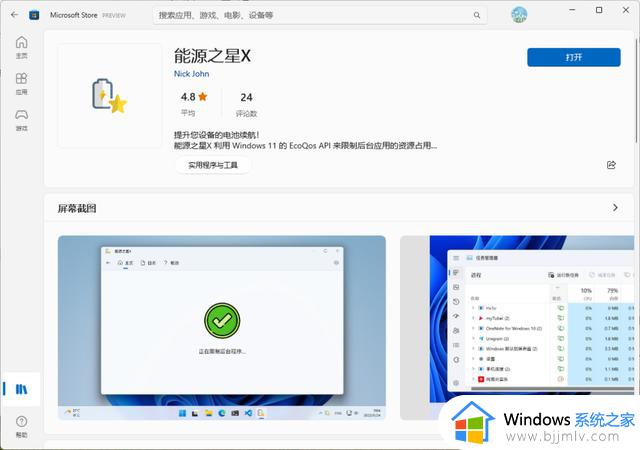640x450 pixels.
Task: Open the second task manager screenshot
Action: 518,327
